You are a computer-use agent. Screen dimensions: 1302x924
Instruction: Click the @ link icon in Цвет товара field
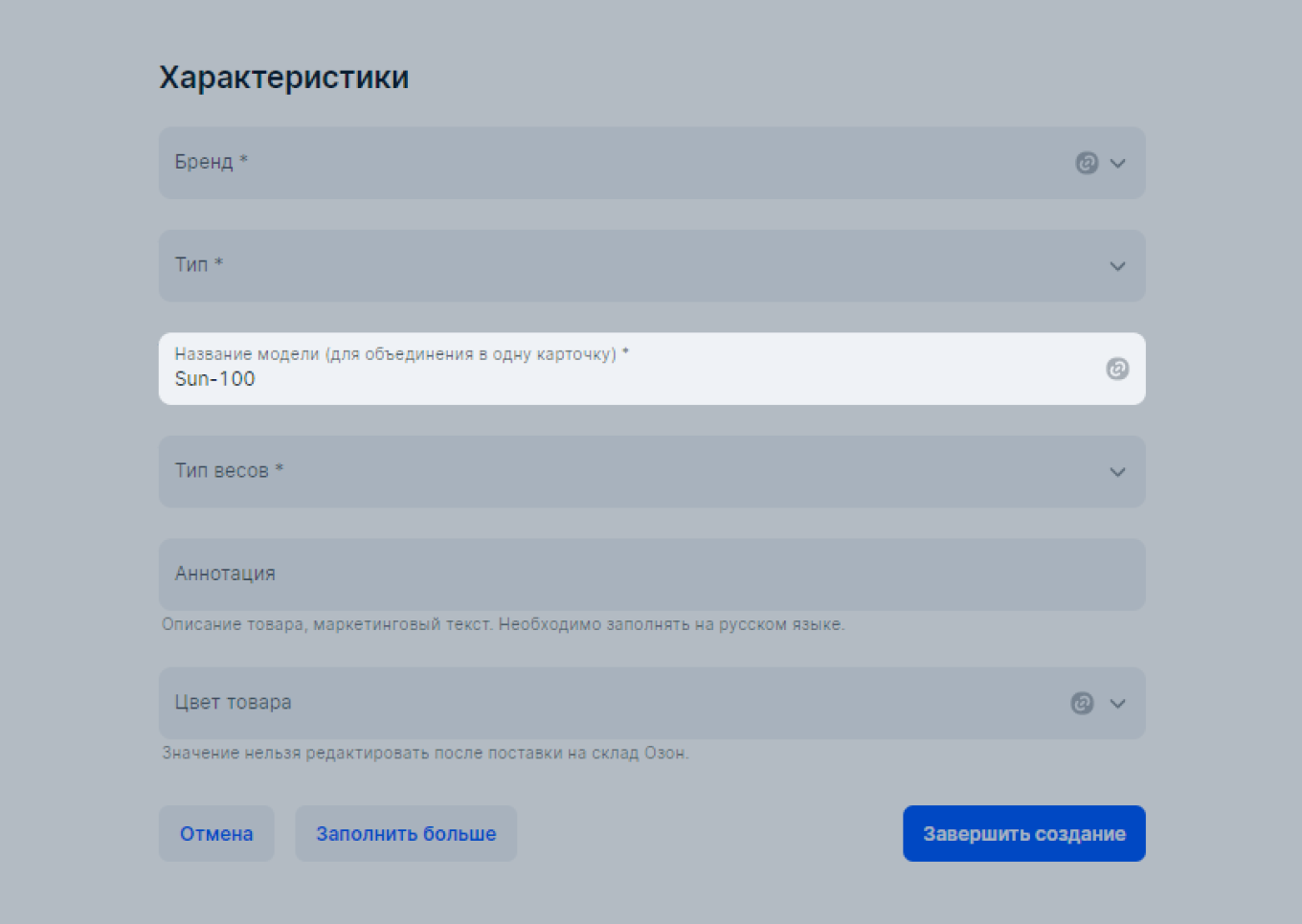point(1083,703)
